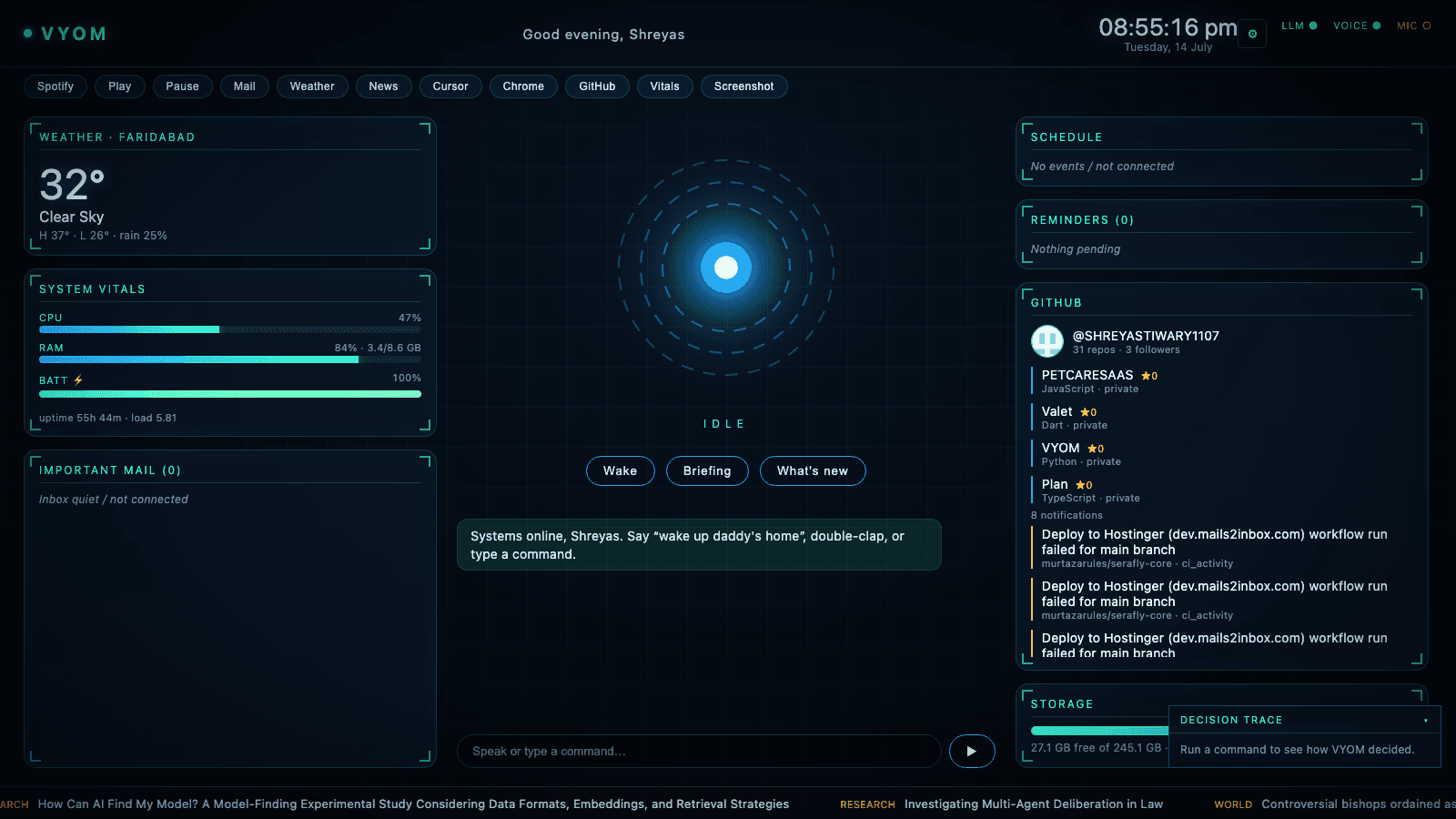Click the Clear Sky condition text

pyautogui.click(x=71, y=217)
